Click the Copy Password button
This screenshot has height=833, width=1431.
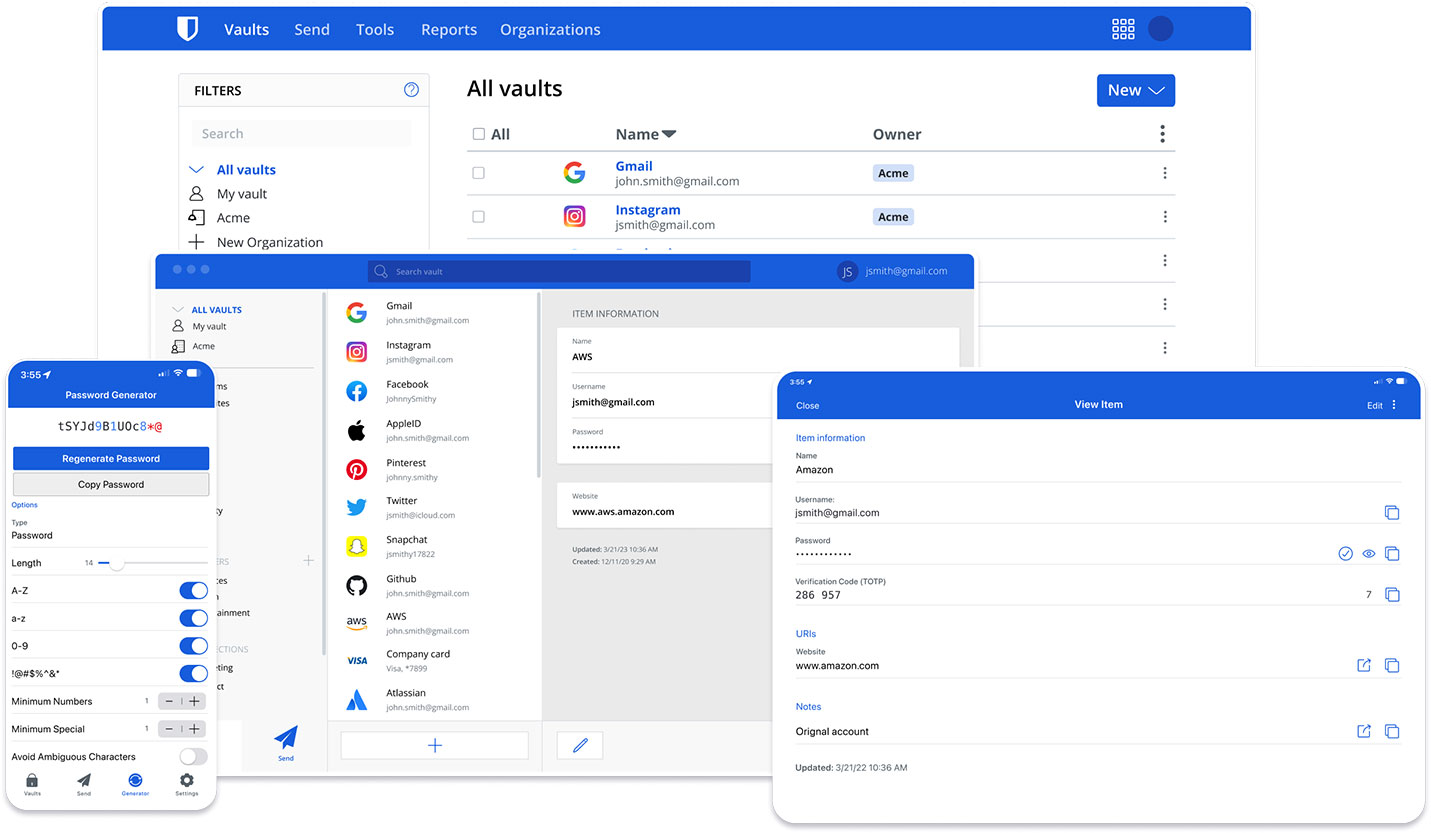click(111, 484)
